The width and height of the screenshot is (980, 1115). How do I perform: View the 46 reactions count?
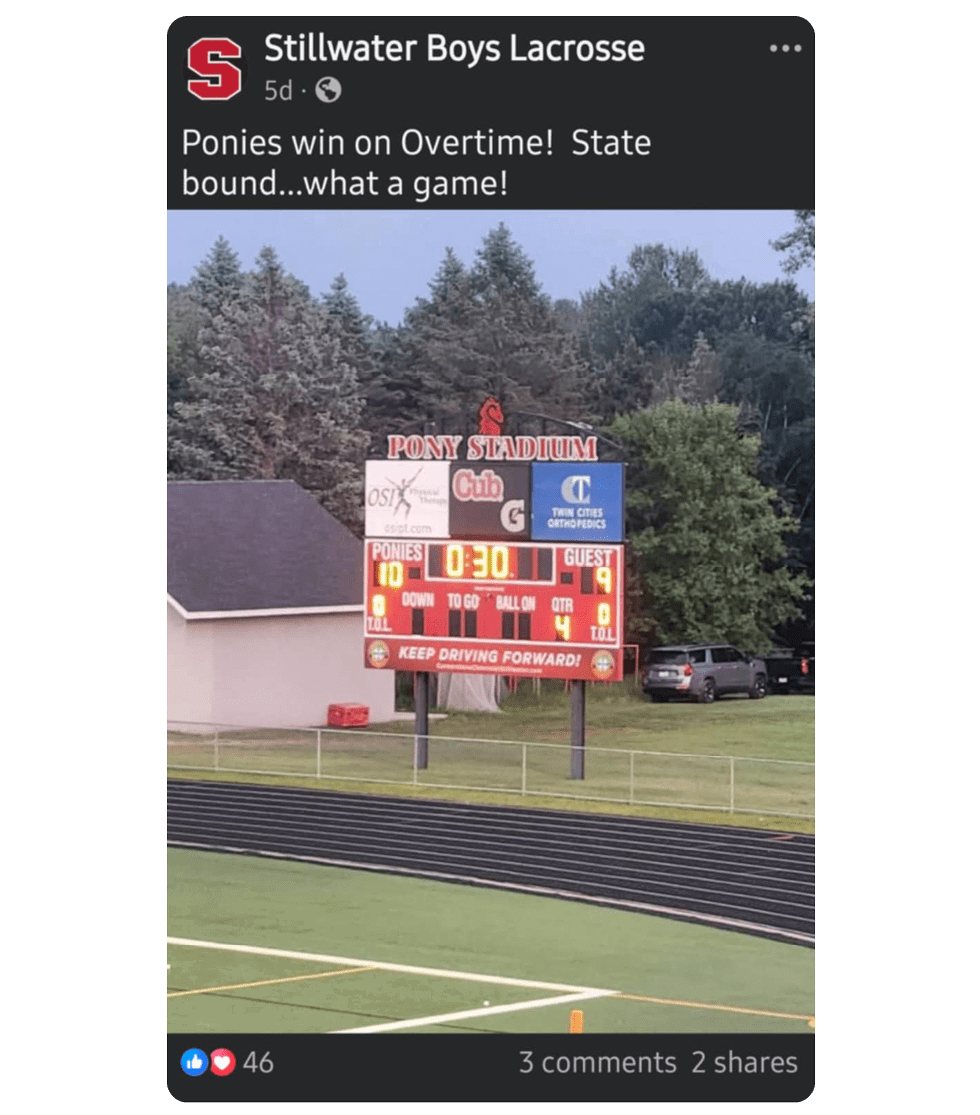[258, 1062]
